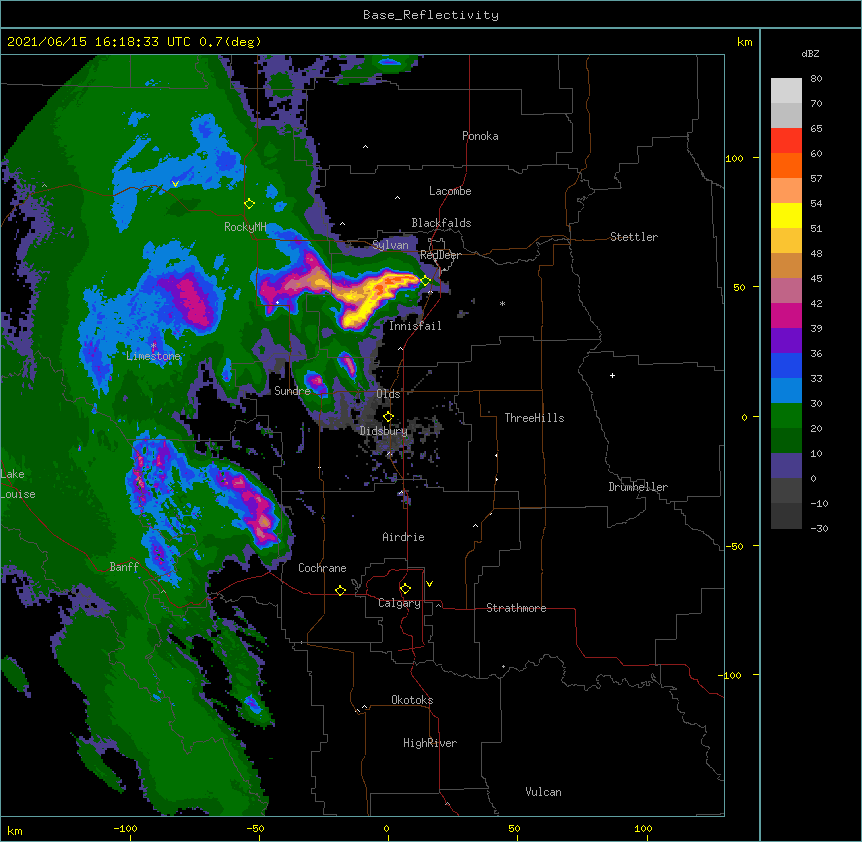The height and width of the screenshot is (842, 862).
Task: Click the -100 tick on the bottom axis
Action: coord(125,828)
